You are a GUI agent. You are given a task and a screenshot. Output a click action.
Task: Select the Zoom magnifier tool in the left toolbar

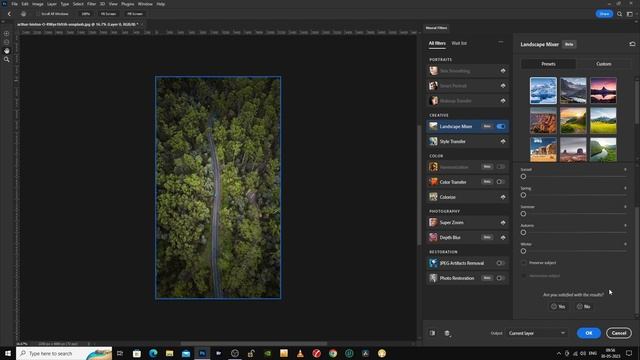click(7, 60)
